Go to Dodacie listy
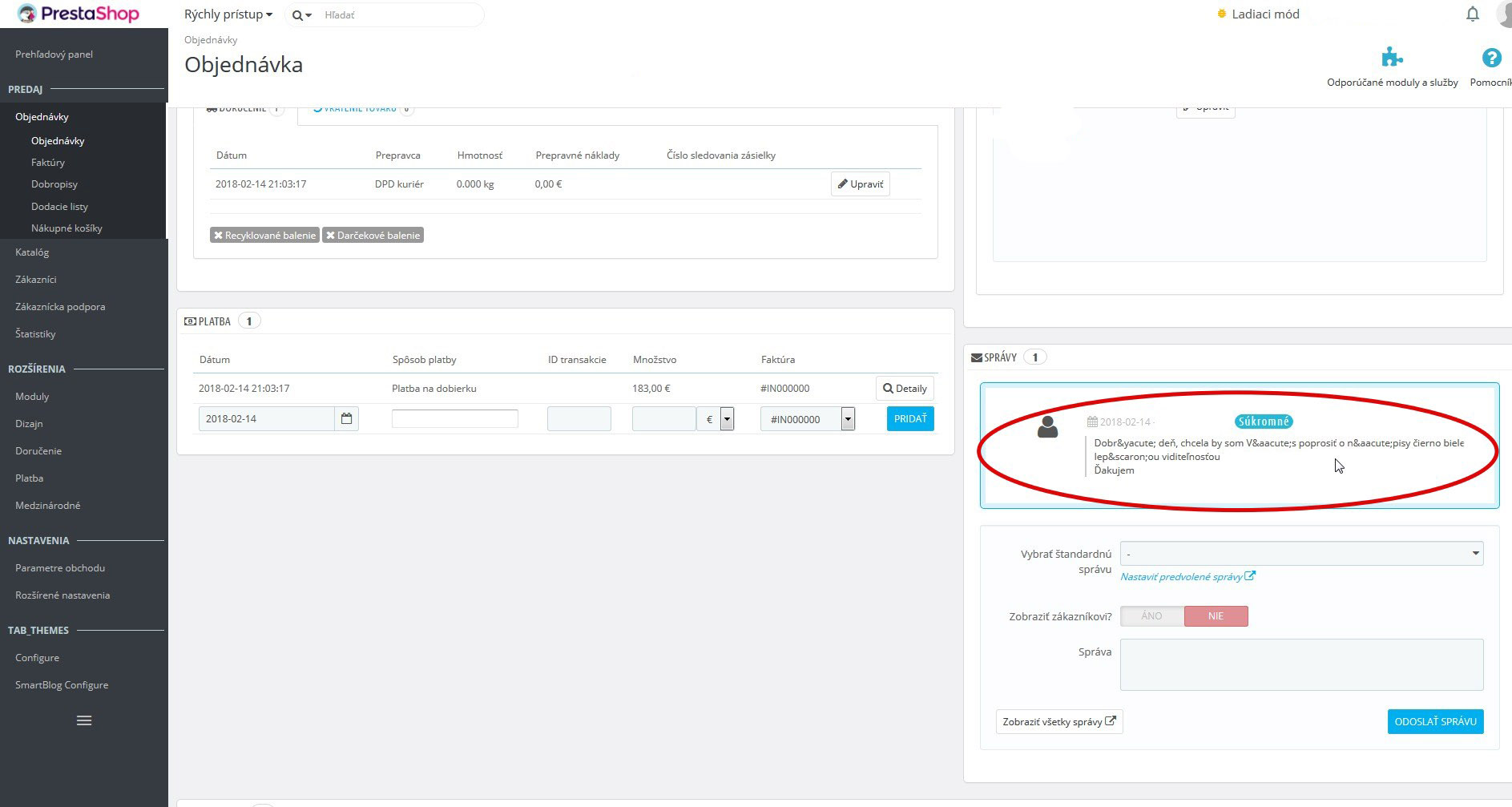 (x=59, y=207)
